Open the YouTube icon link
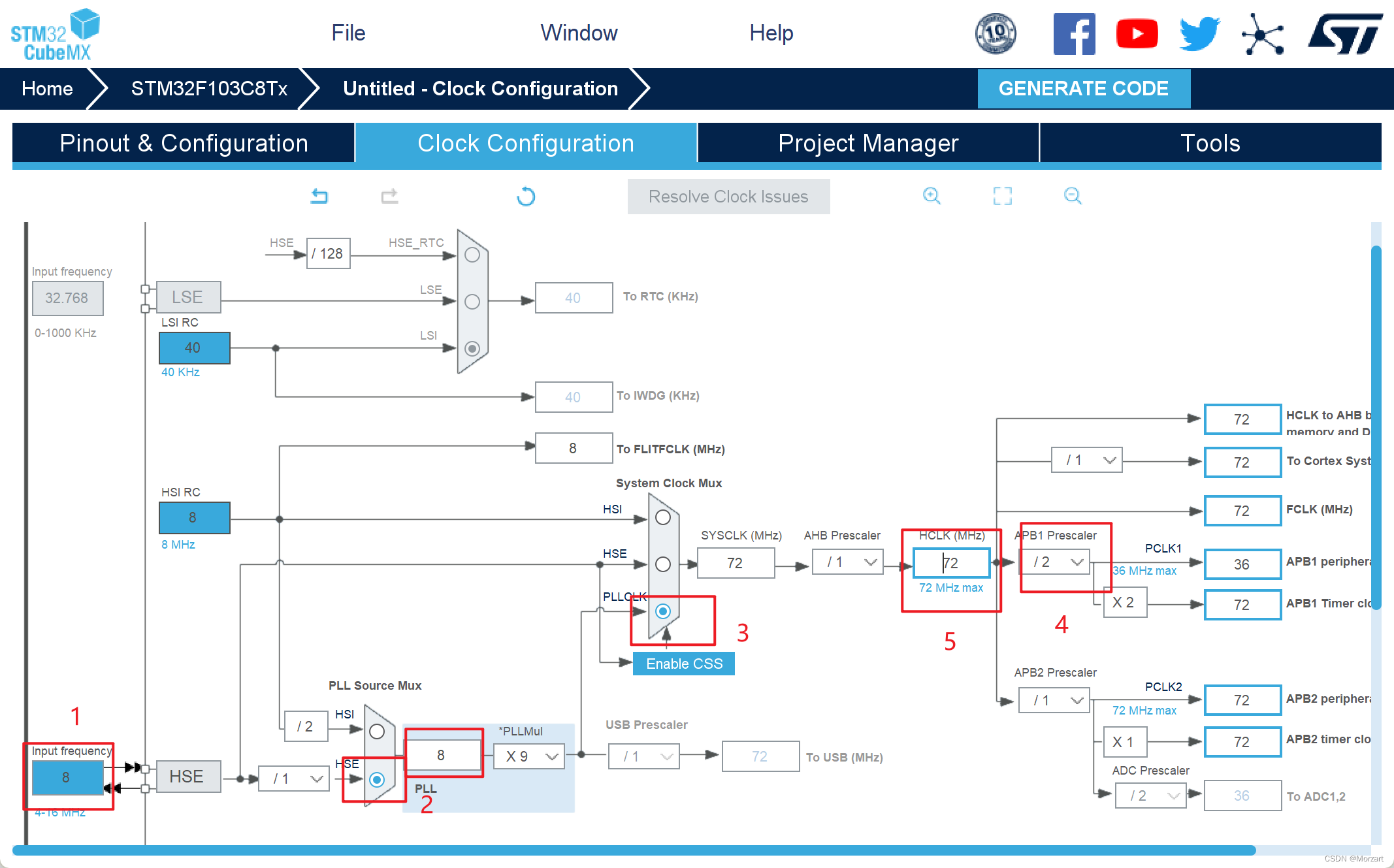This screenshot has width=1394, height=868. (x=1137, y=34)
